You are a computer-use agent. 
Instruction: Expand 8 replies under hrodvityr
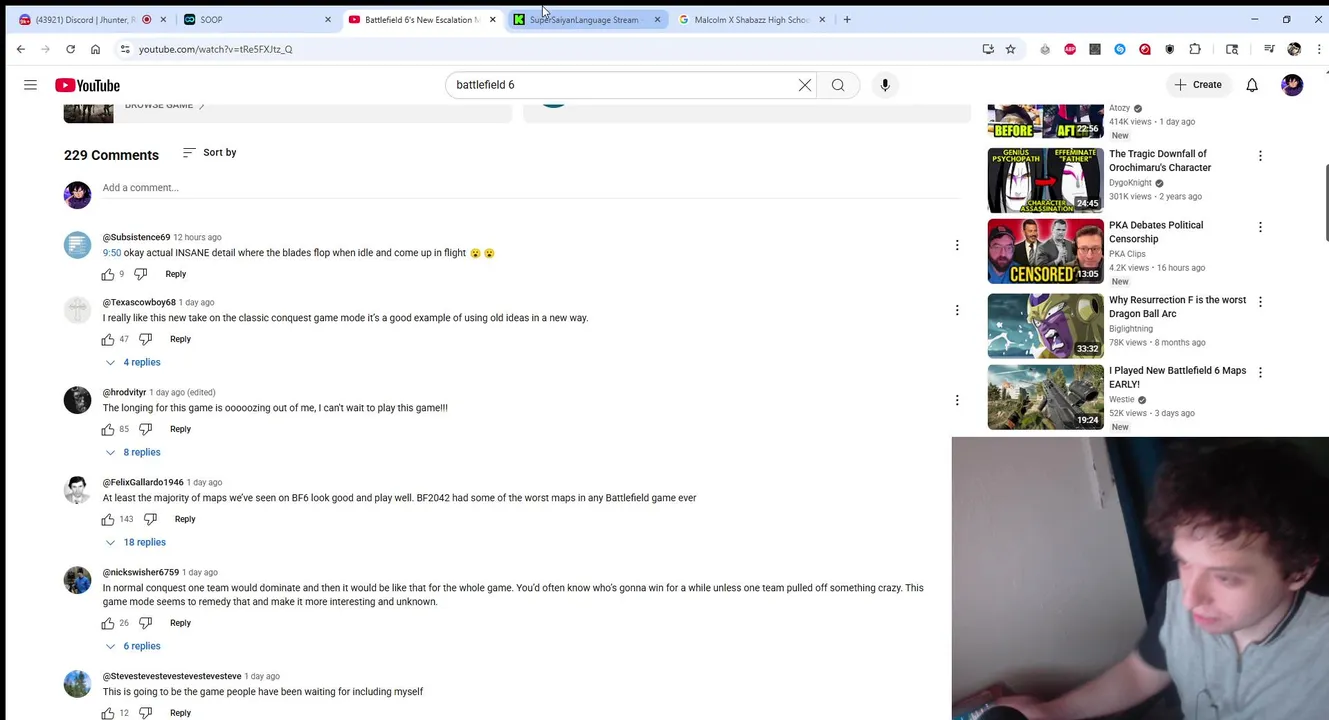pos(133,452)
